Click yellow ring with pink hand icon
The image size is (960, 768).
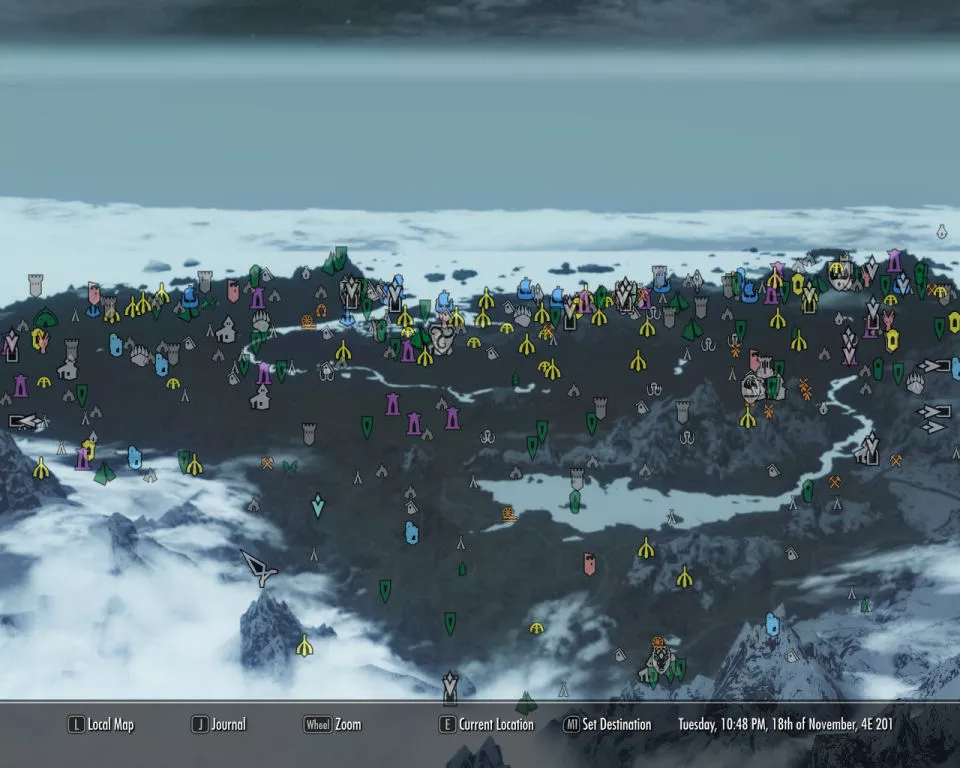click(x=40, y=339)
